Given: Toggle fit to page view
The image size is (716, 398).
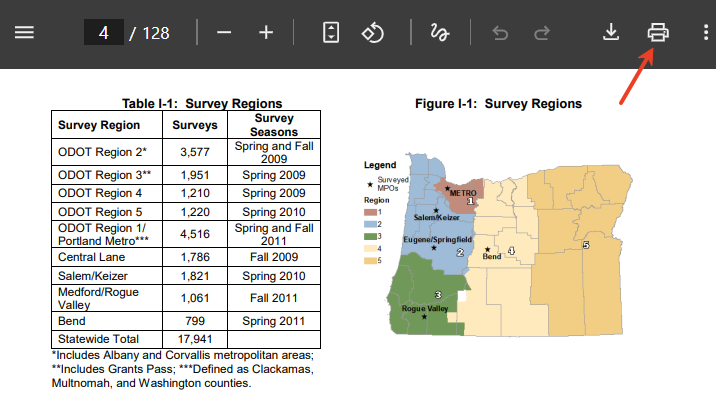Looking at the screenshot, I should (331, 32).
